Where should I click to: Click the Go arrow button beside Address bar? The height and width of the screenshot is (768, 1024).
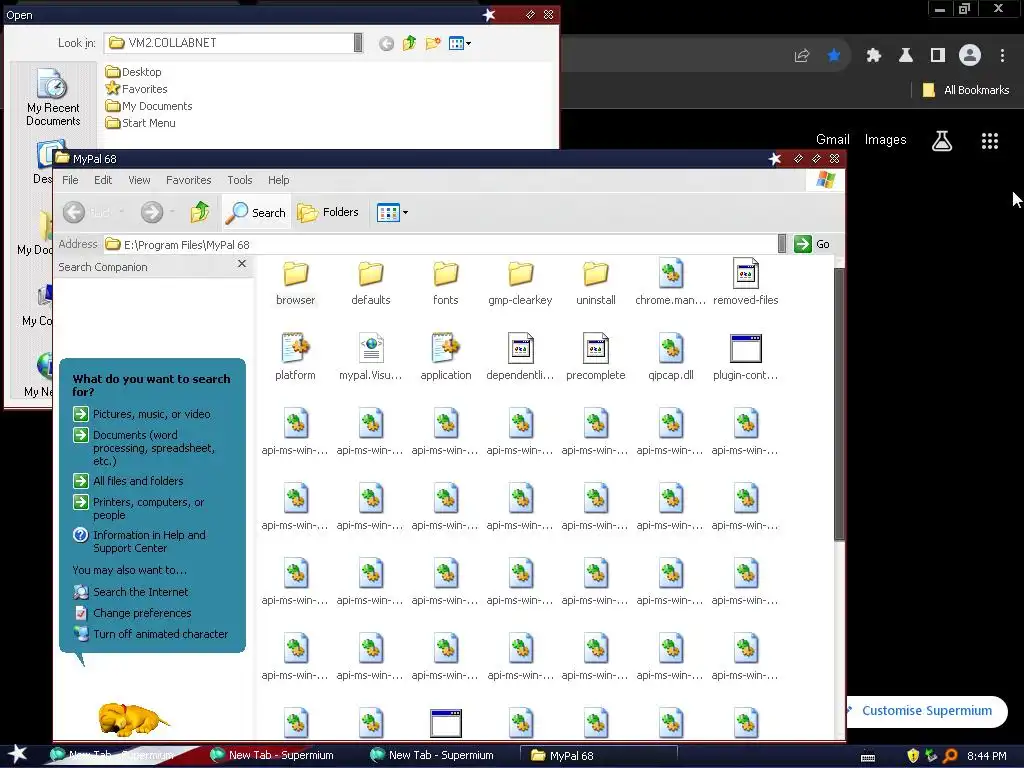803,244
